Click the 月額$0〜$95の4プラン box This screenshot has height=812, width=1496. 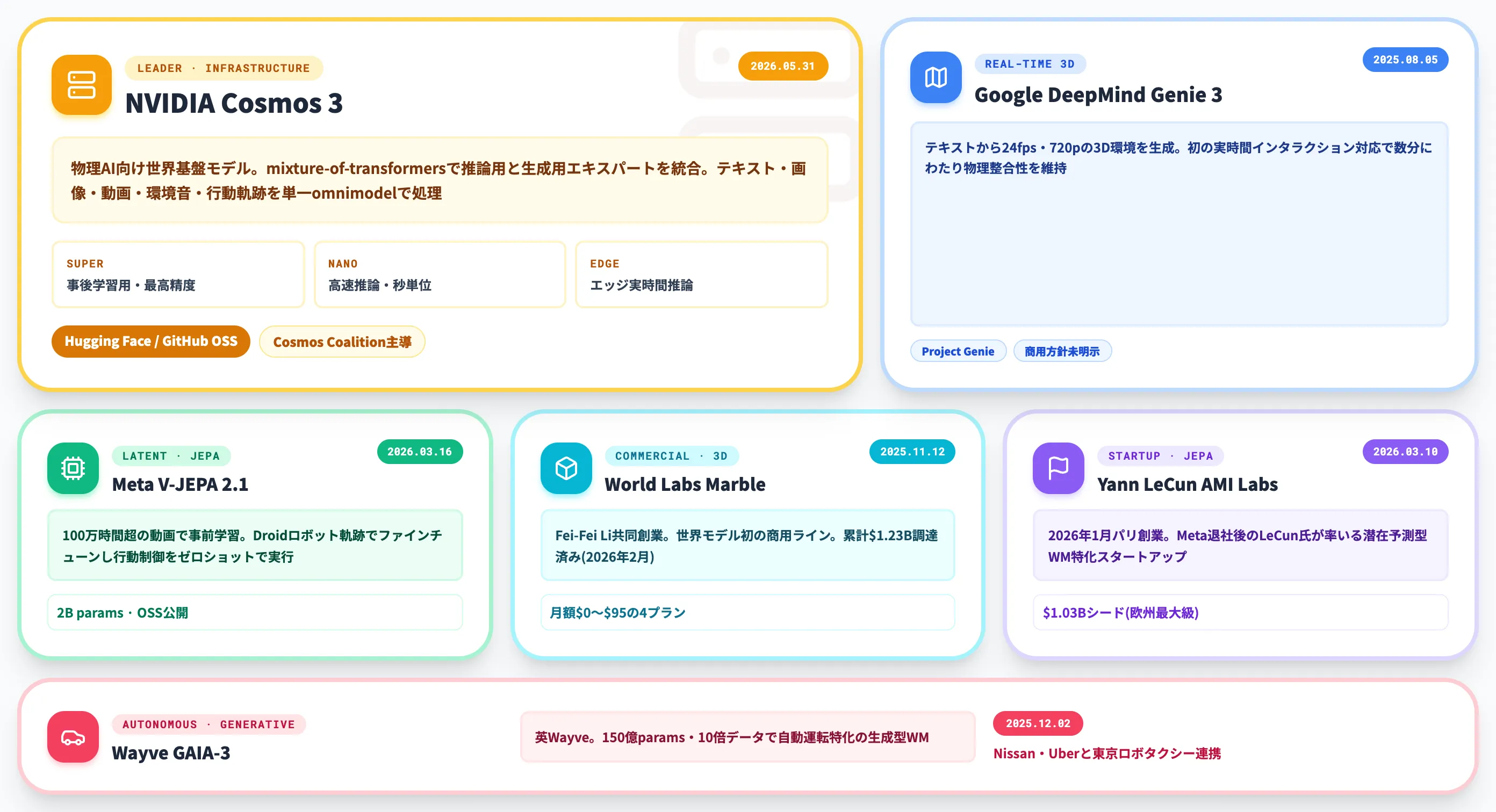(x=747, y=612)
